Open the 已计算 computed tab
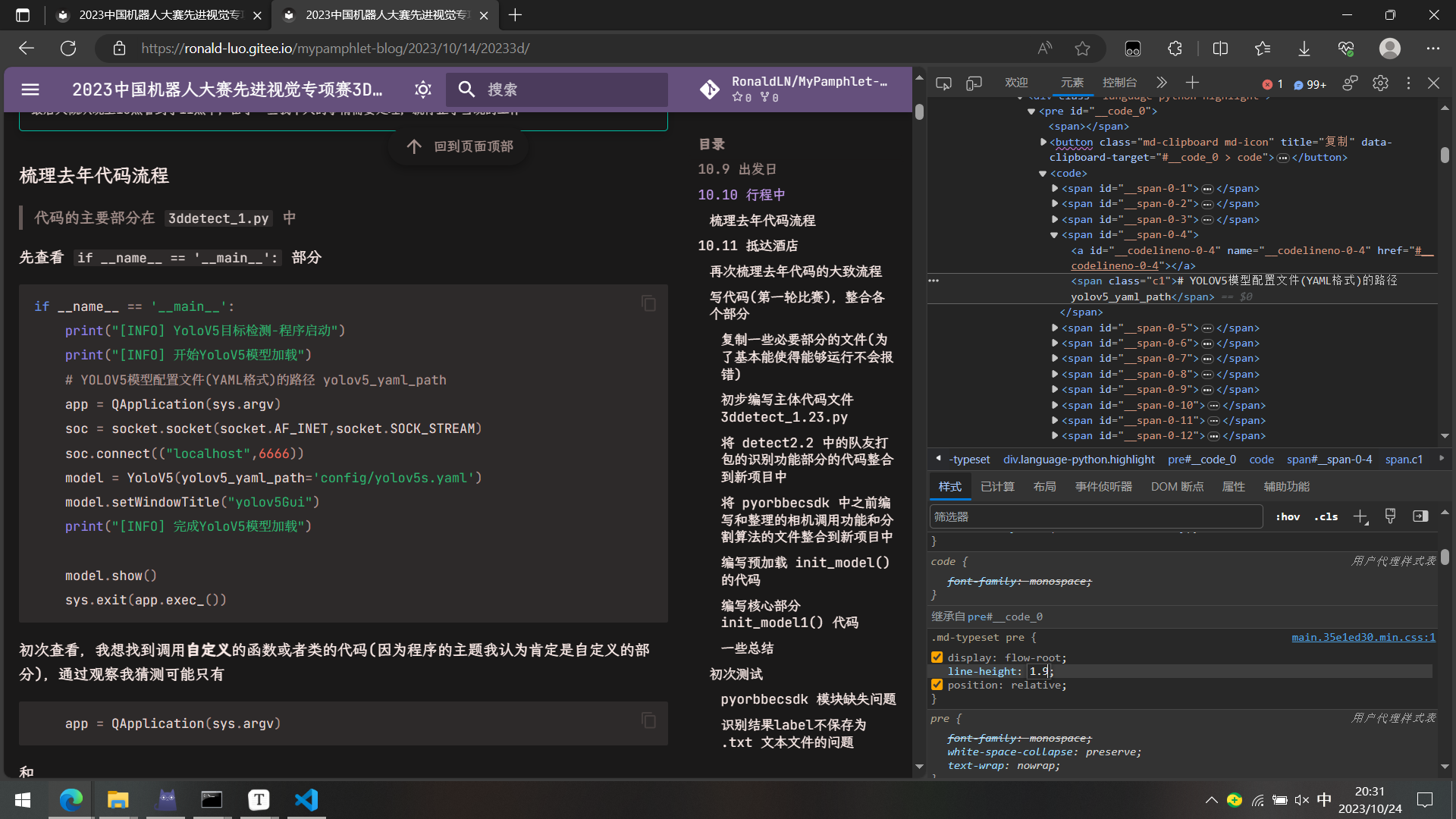This screenshot has width=1456, height=819. click(997, 487)
